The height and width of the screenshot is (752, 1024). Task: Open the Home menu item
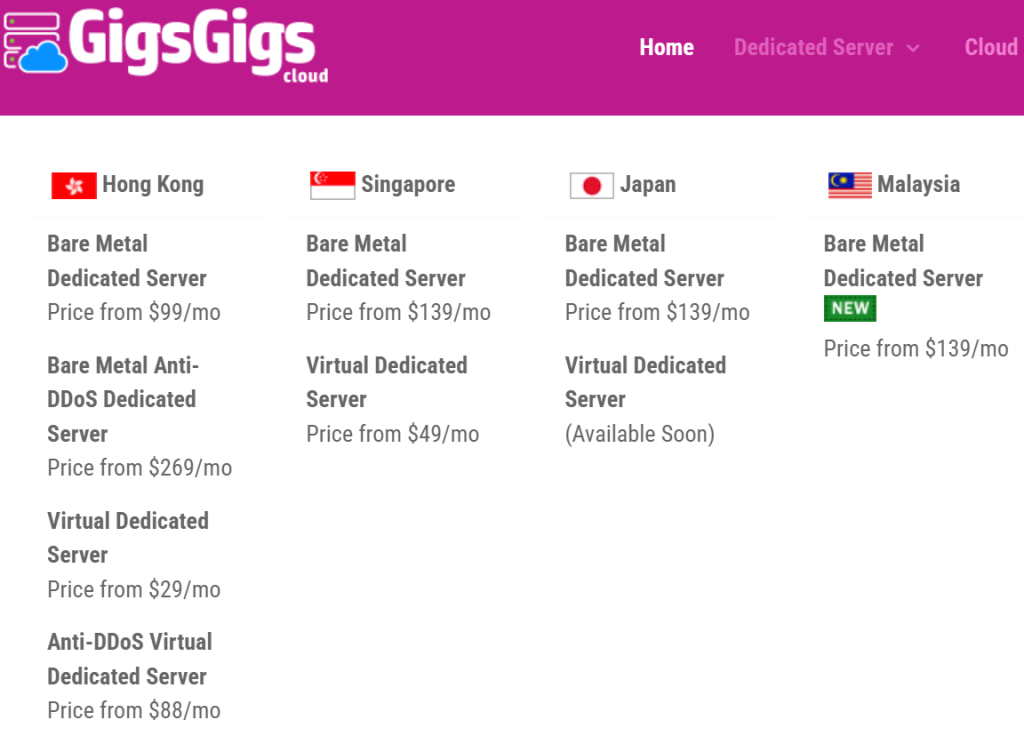[666, 47]
